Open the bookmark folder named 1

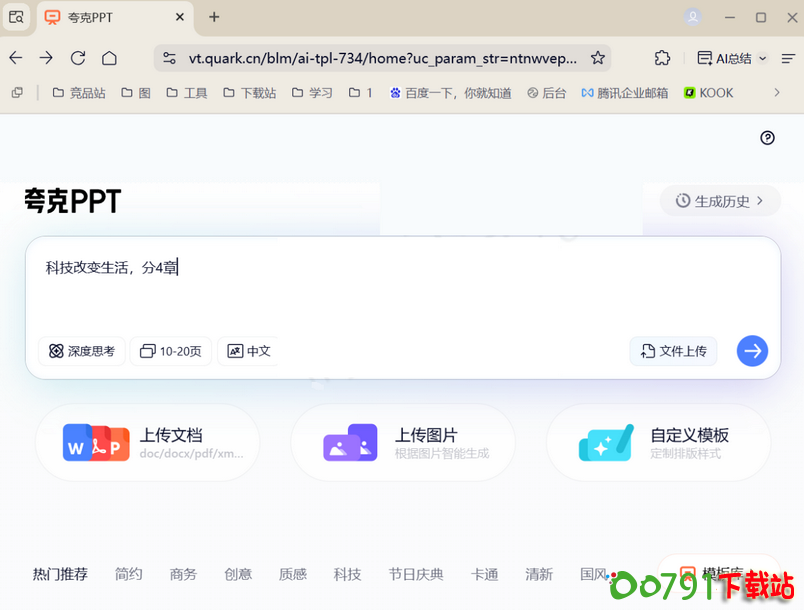(x=360, y=93)
